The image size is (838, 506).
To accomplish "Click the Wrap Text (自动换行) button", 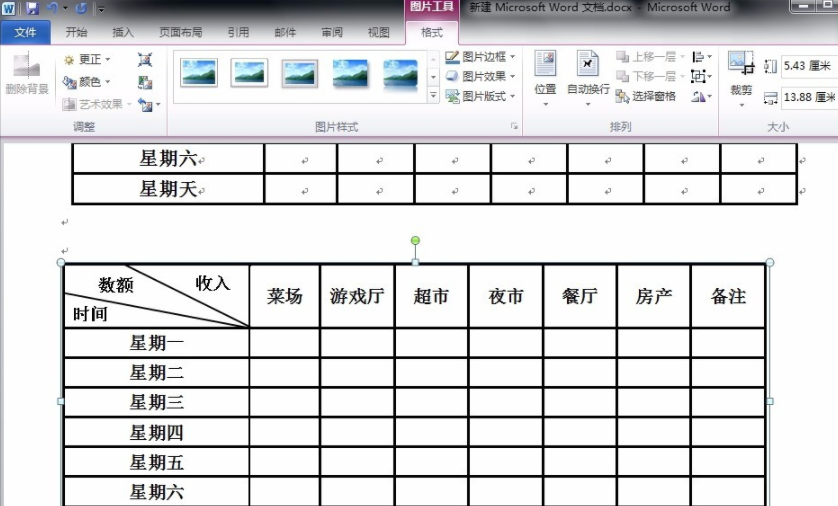I will pos(588,77).
